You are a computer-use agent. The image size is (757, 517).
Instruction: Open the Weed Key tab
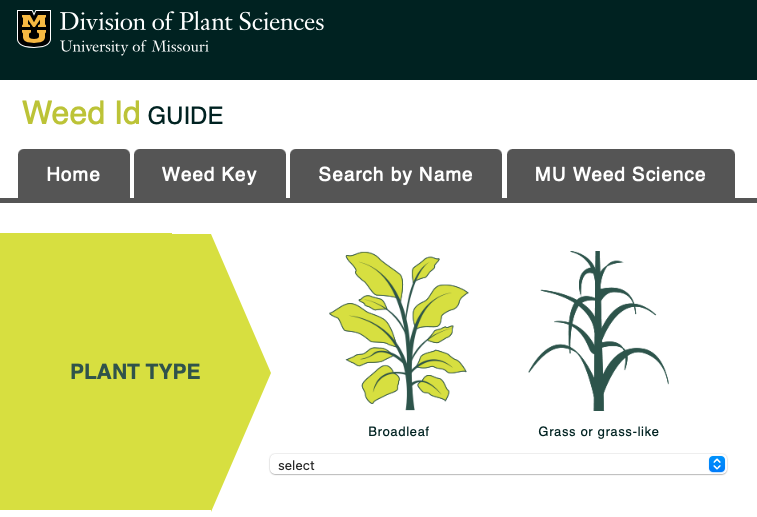(210, 174)
